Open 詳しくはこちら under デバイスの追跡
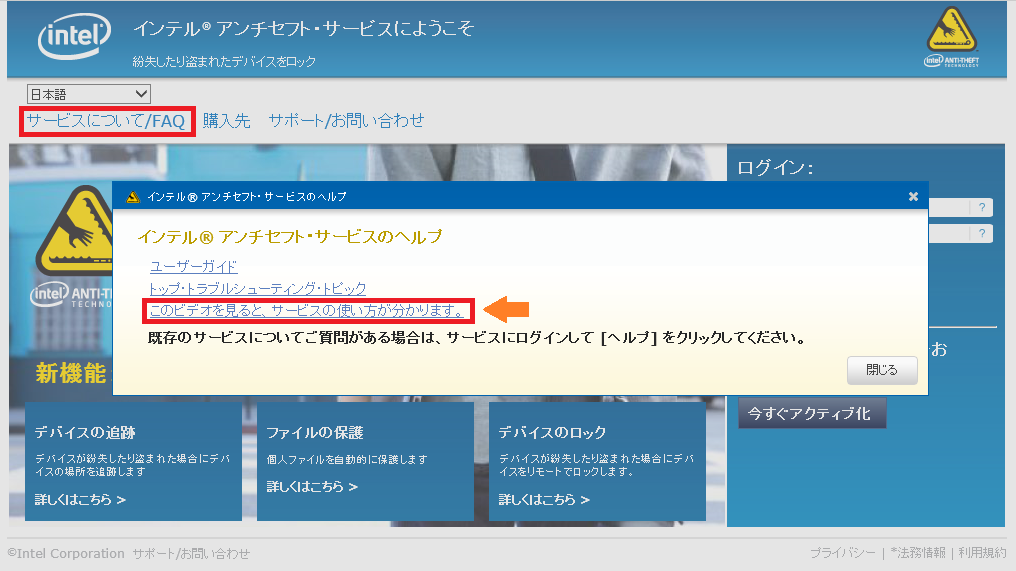The height and width of the screenshot is (571, 1016). point(80,500)
